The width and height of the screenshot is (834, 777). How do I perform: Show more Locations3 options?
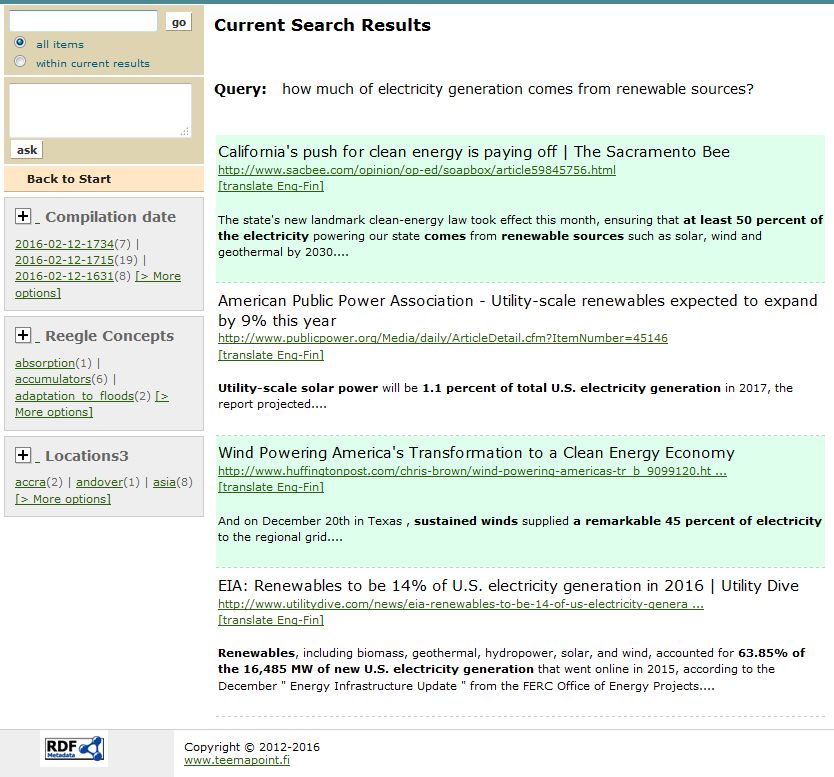click(63, 499)
